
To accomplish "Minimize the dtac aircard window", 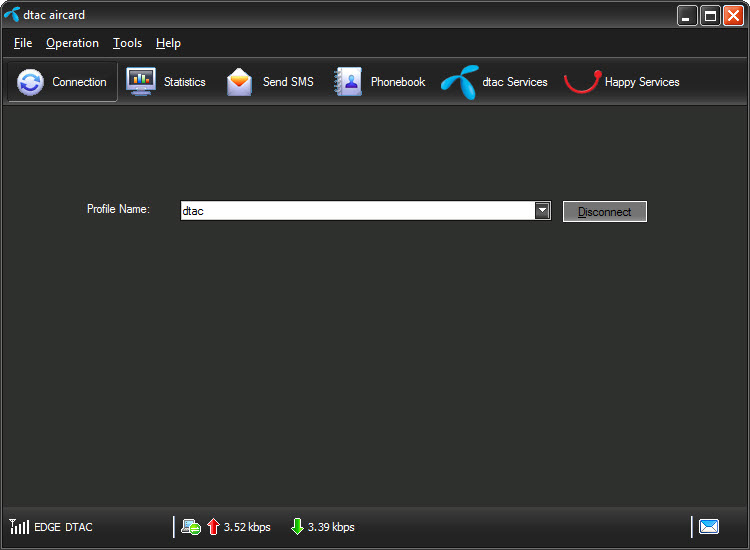I will pyautogui.click(x=687, y=16).
